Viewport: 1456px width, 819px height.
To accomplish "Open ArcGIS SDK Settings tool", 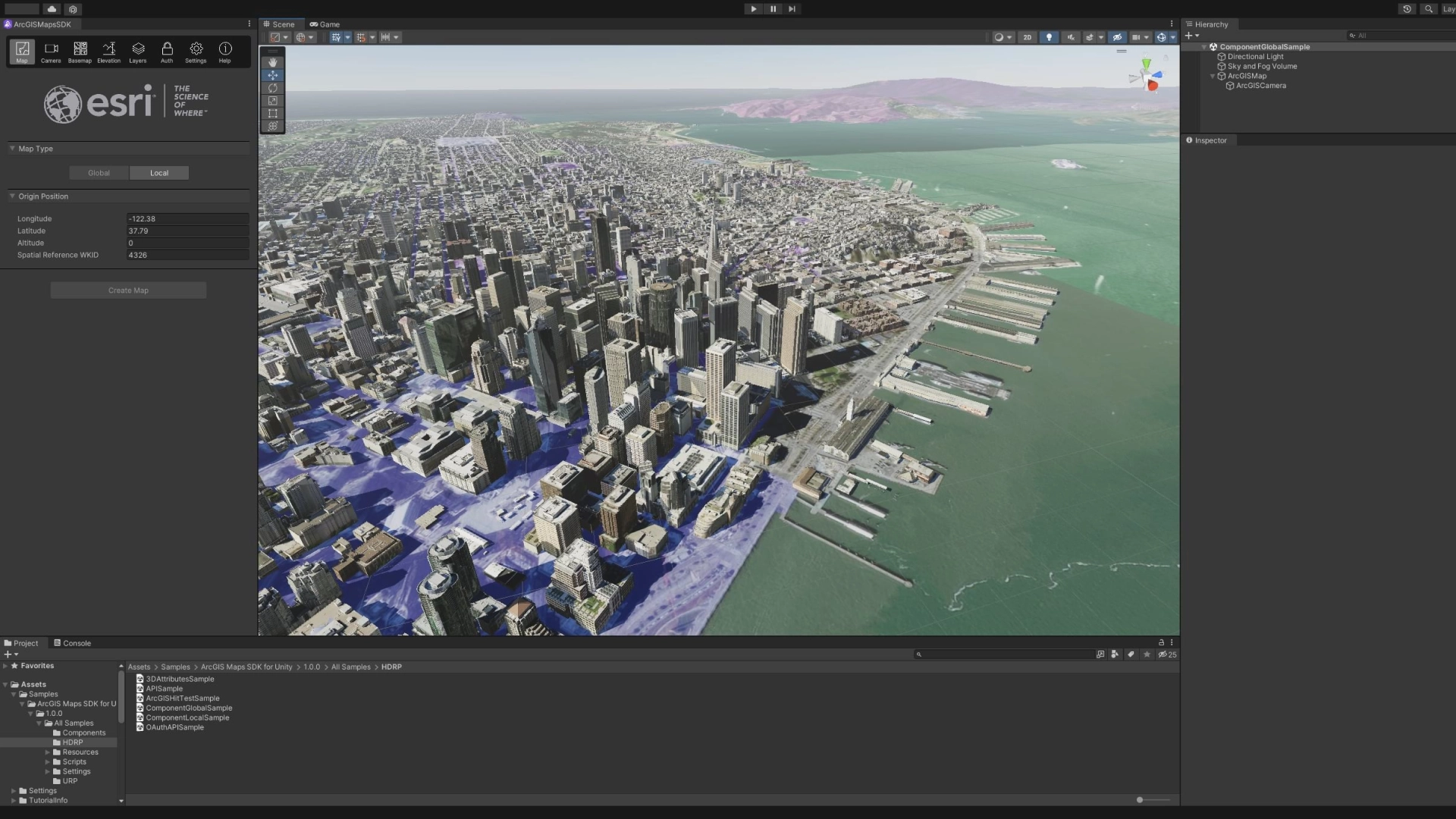I will [196, 52].
